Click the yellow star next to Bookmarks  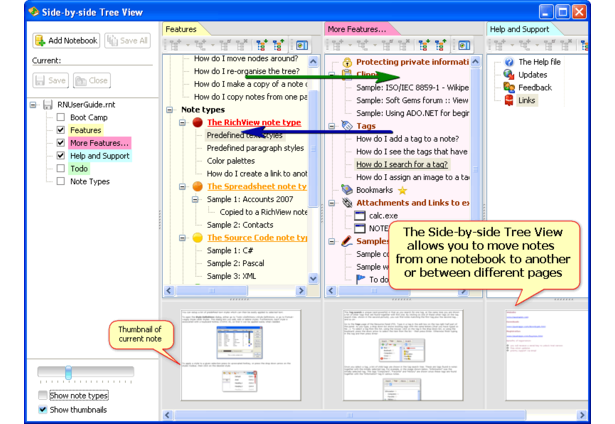point(402,191)
